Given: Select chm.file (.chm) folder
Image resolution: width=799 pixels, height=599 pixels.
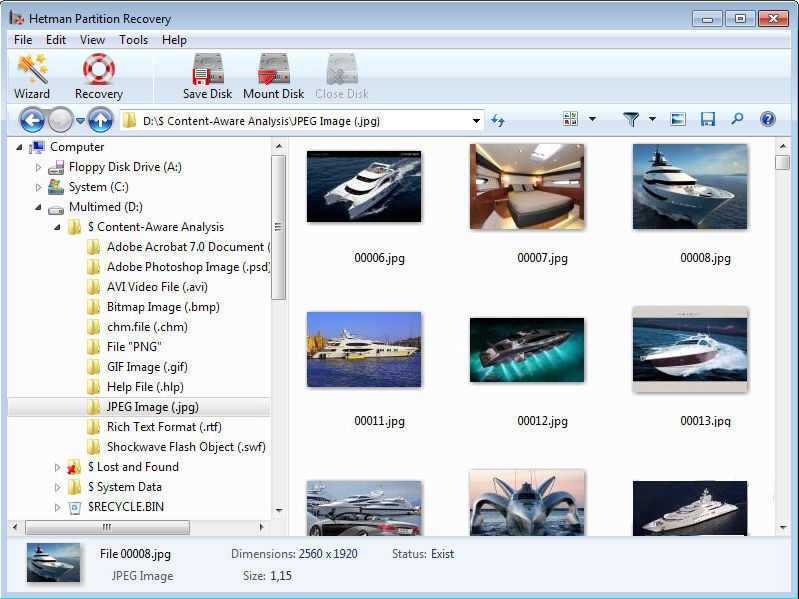Looking at the screenshot, I should [137, 327].
